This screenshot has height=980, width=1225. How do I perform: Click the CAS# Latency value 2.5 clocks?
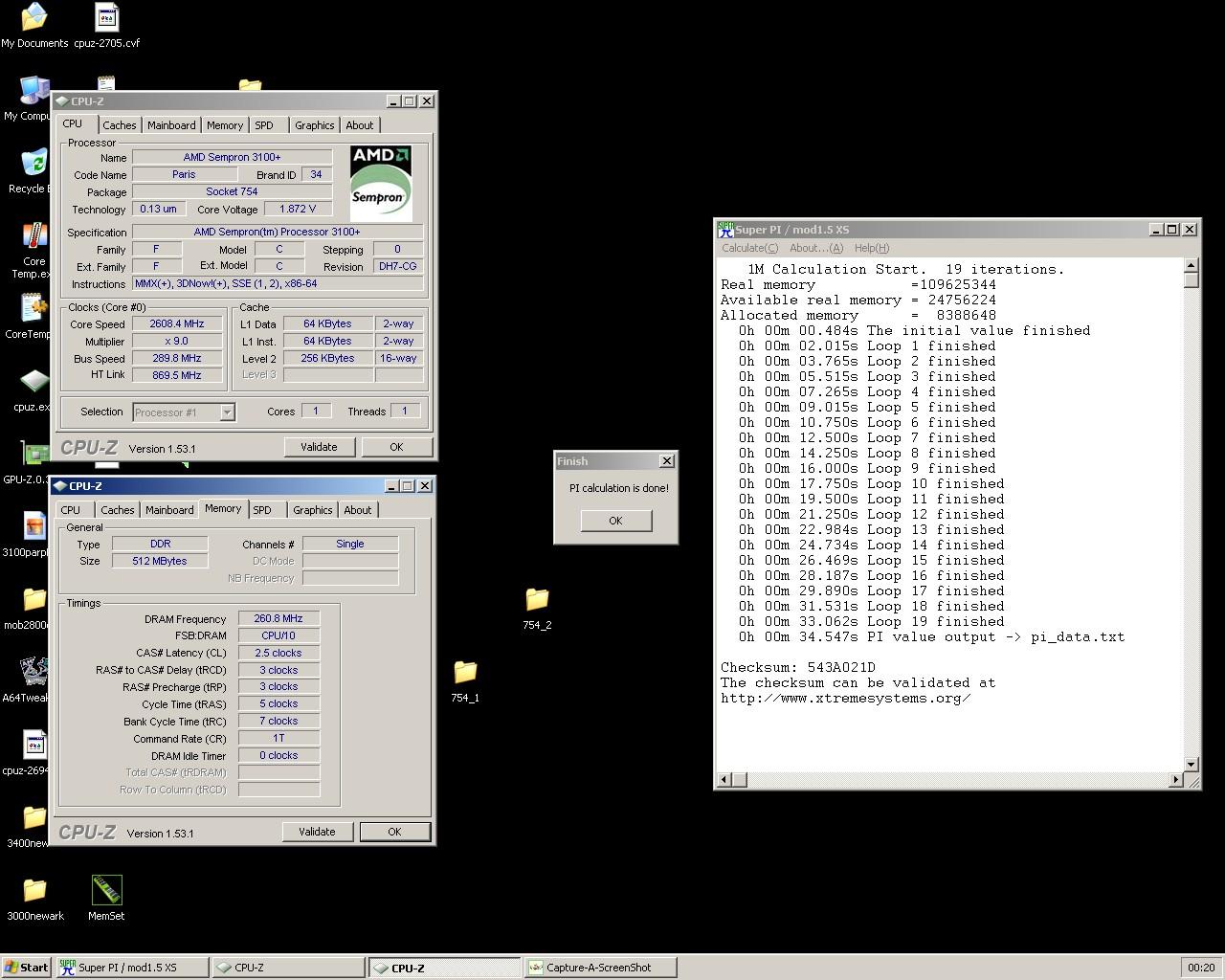pyautogui.click(x=278, y=653)
